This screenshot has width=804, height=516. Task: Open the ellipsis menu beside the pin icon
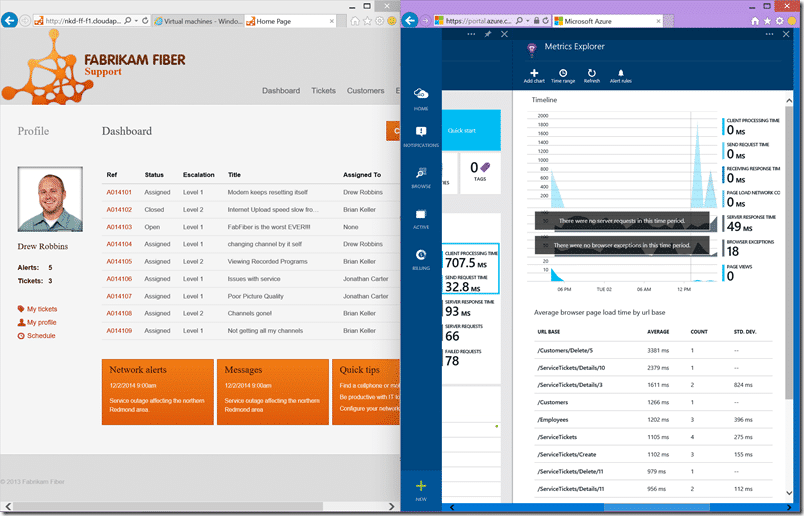point(471,34)
